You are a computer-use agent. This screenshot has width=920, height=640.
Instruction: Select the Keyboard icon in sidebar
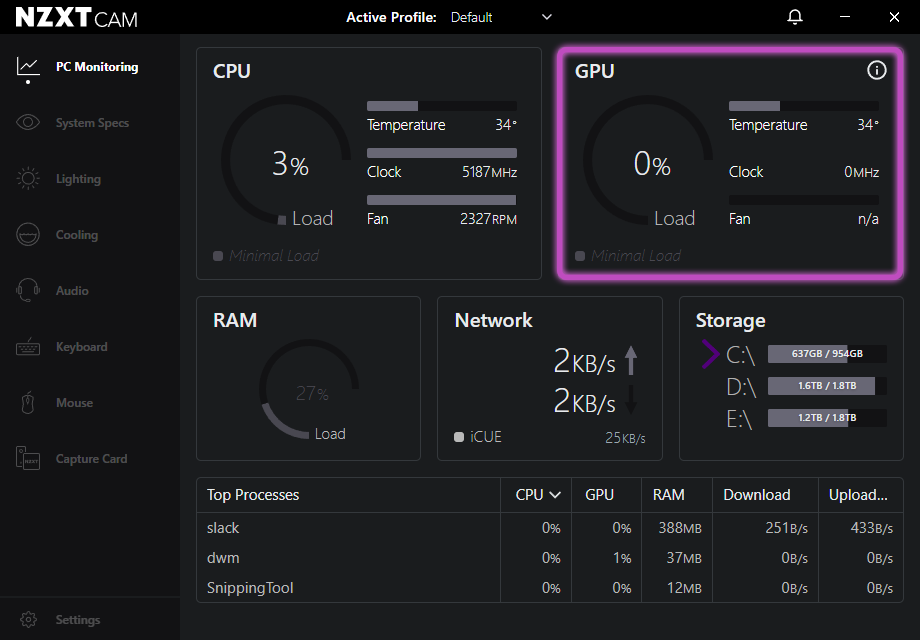(28, 347)
